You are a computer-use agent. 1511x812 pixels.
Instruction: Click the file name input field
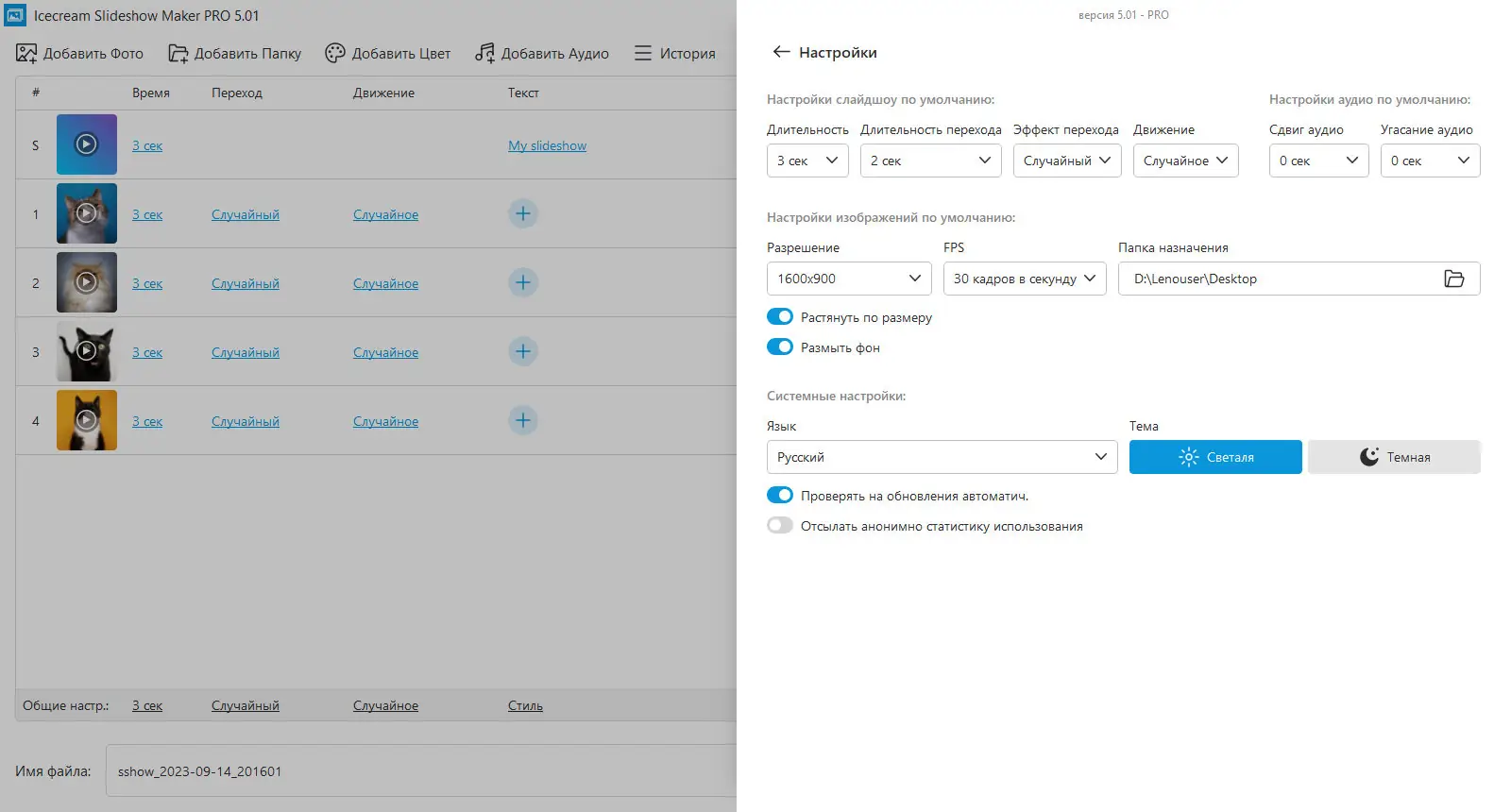click(420, 770)
